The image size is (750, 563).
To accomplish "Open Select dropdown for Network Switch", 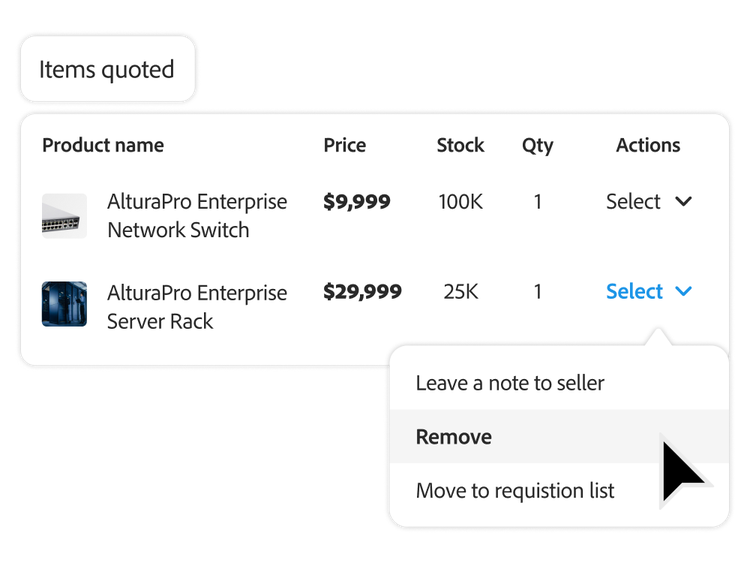I will [633, 202].
